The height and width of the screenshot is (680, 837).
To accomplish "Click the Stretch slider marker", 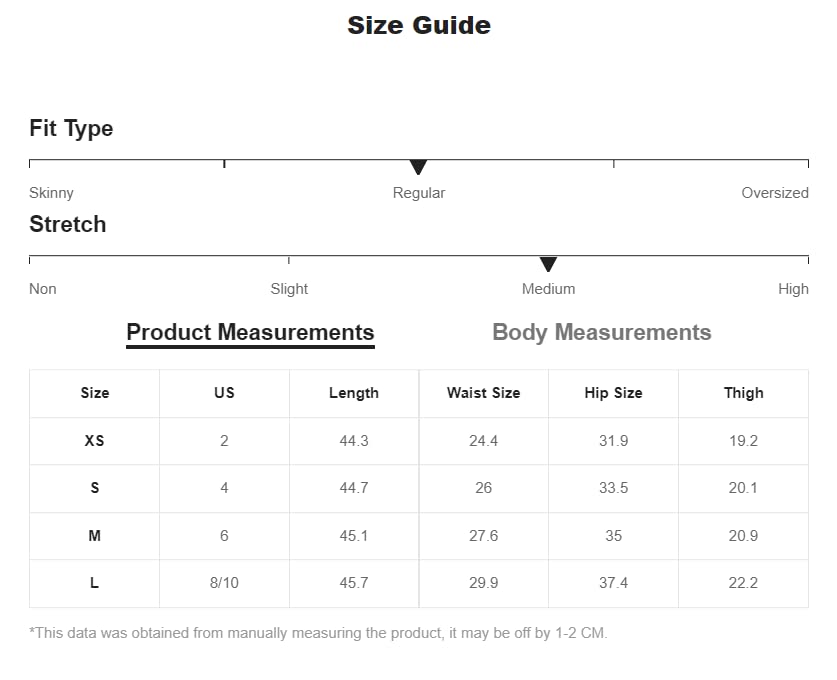I will coord(548,264).
